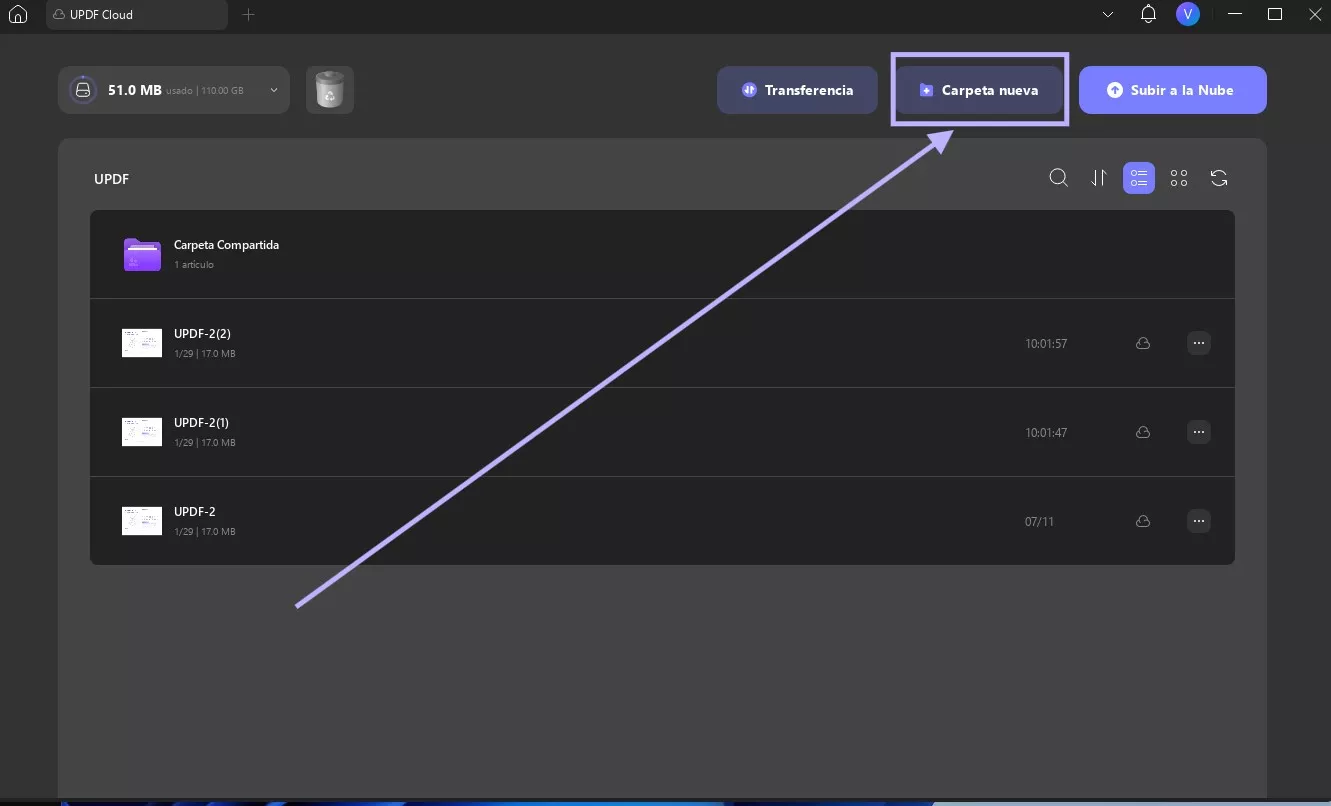This screenshot has height=806, width=1331.
Task: Open more options for UPDF-2(2)
Action: pyautogui.click(x=1199, y=343)
